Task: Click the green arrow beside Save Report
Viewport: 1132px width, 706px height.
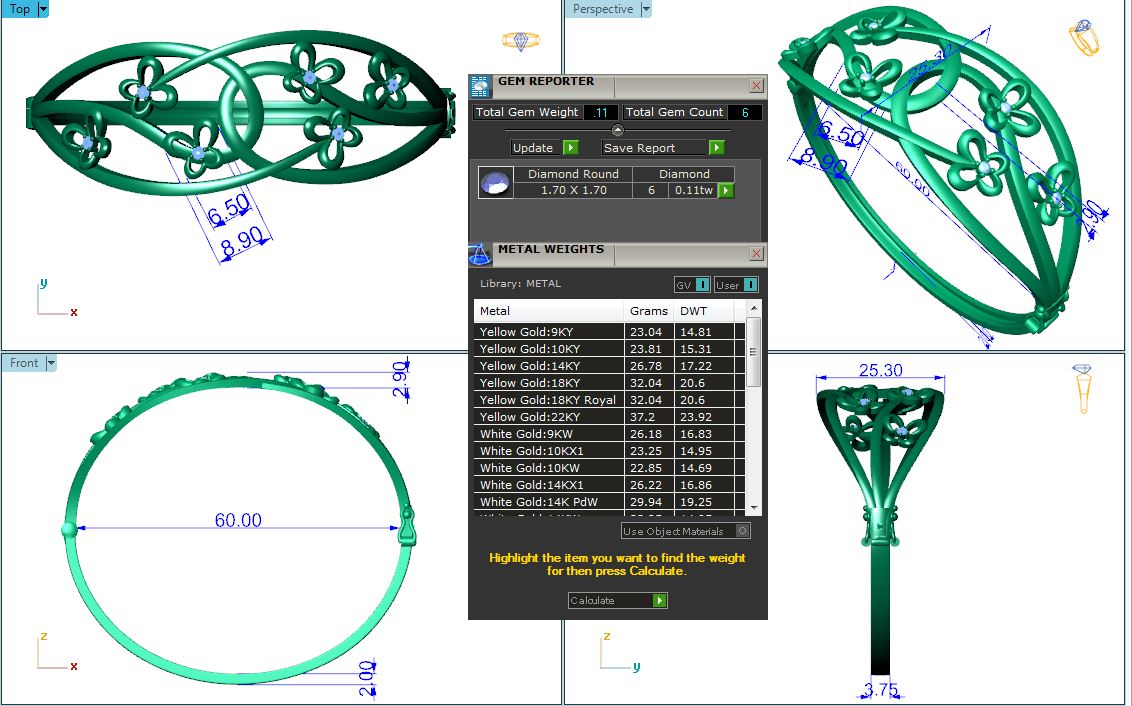Action: (716, 148)
